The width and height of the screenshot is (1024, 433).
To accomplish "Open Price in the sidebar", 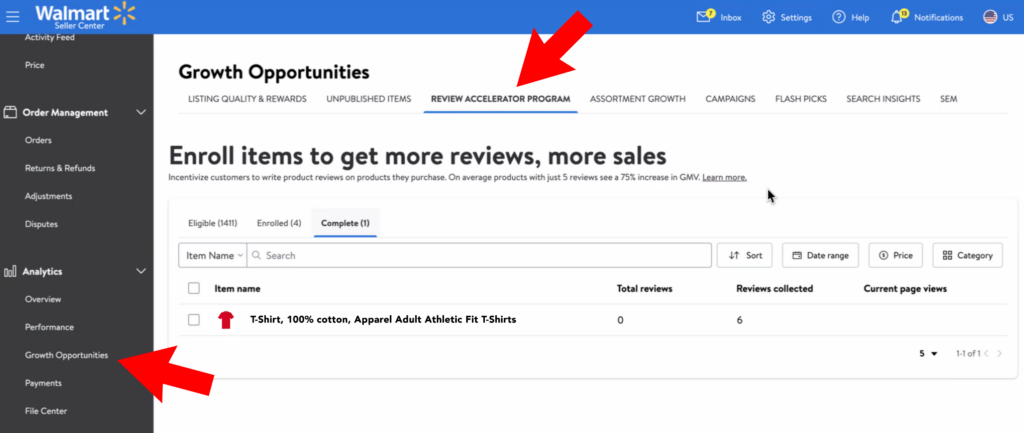I will pos(35,65).
